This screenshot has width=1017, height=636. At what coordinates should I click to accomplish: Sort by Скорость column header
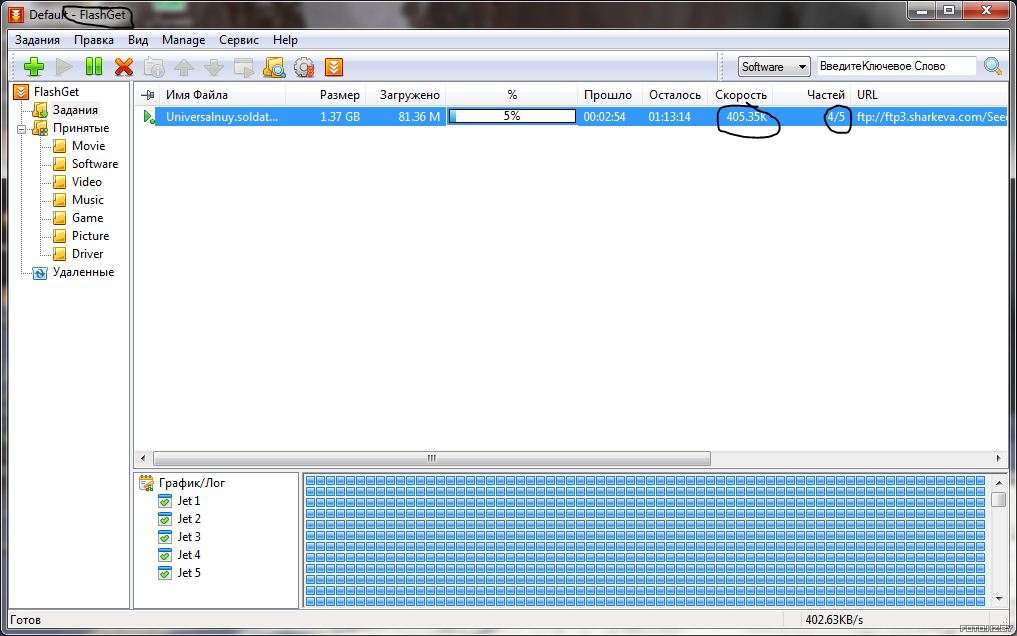740,95
